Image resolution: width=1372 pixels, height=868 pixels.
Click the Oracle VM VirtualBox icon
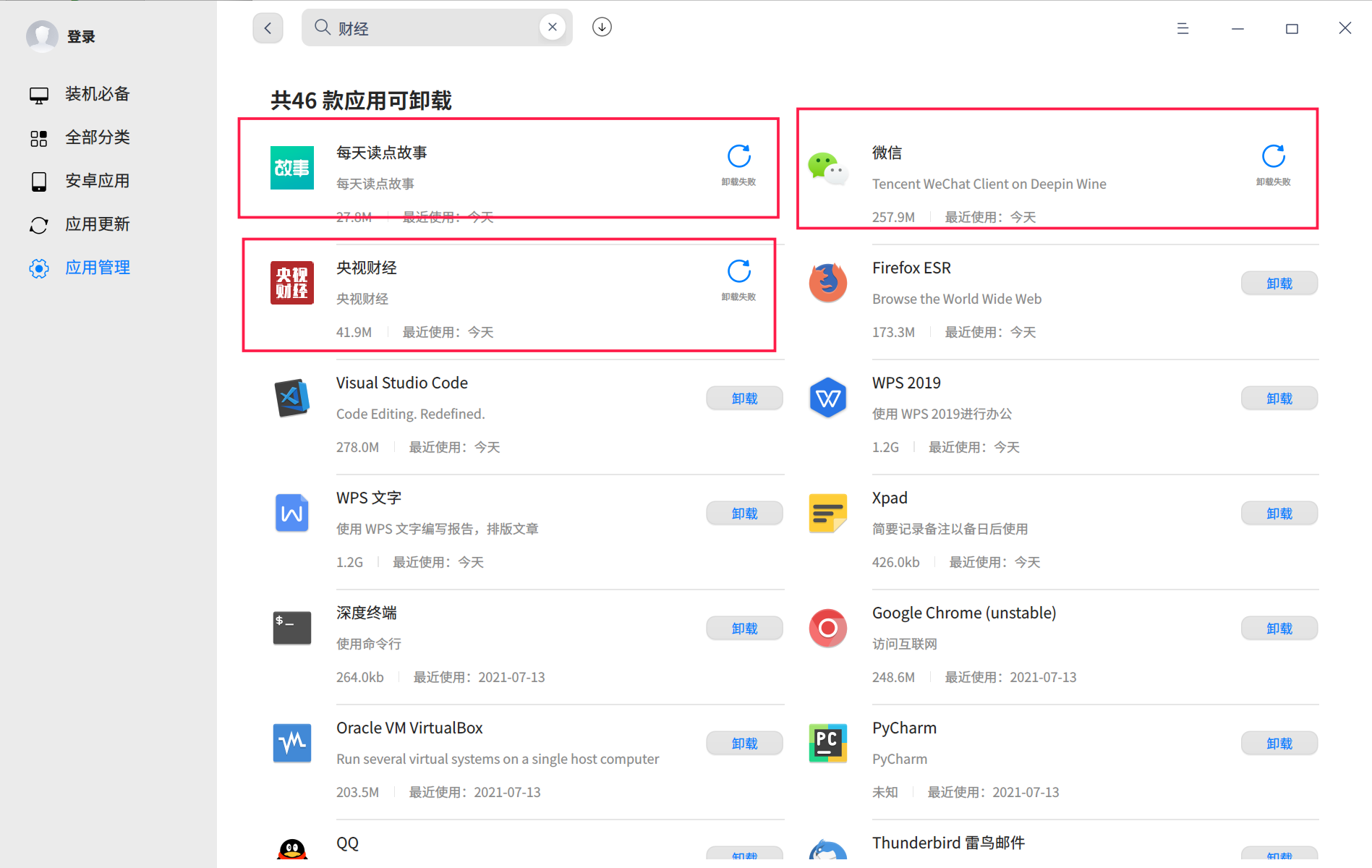coord(292,743)
